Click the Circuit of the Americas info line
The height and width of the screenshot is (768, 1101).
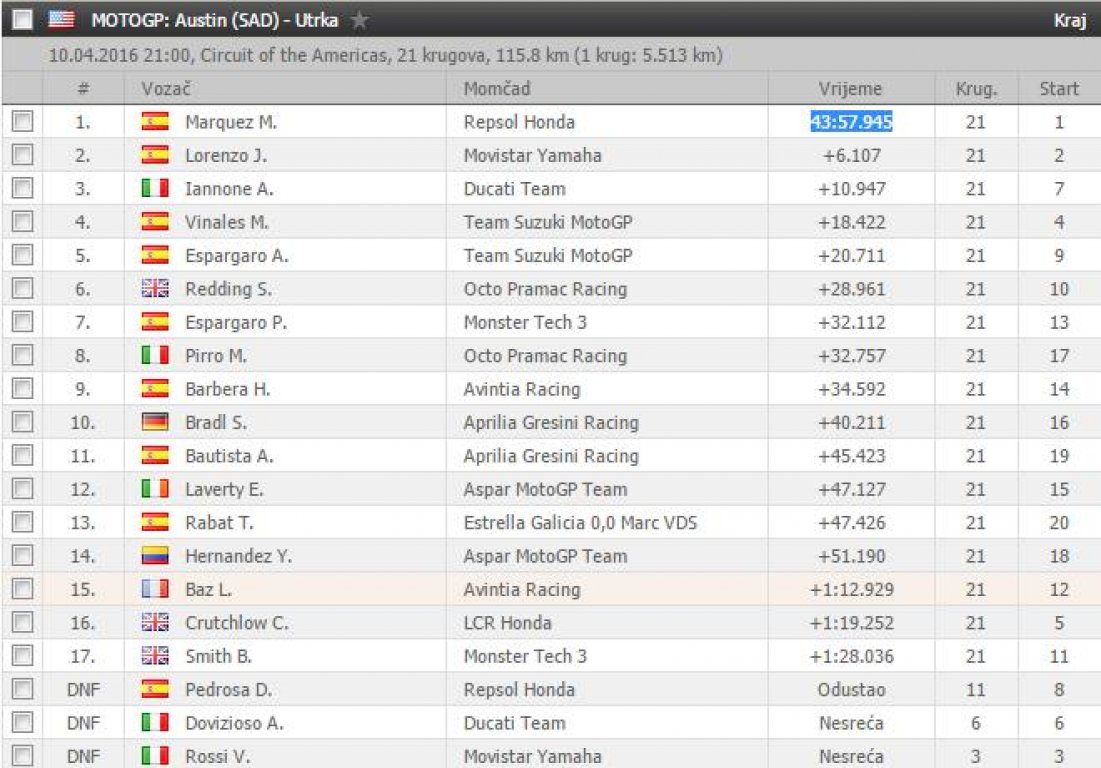click(385, 55)
